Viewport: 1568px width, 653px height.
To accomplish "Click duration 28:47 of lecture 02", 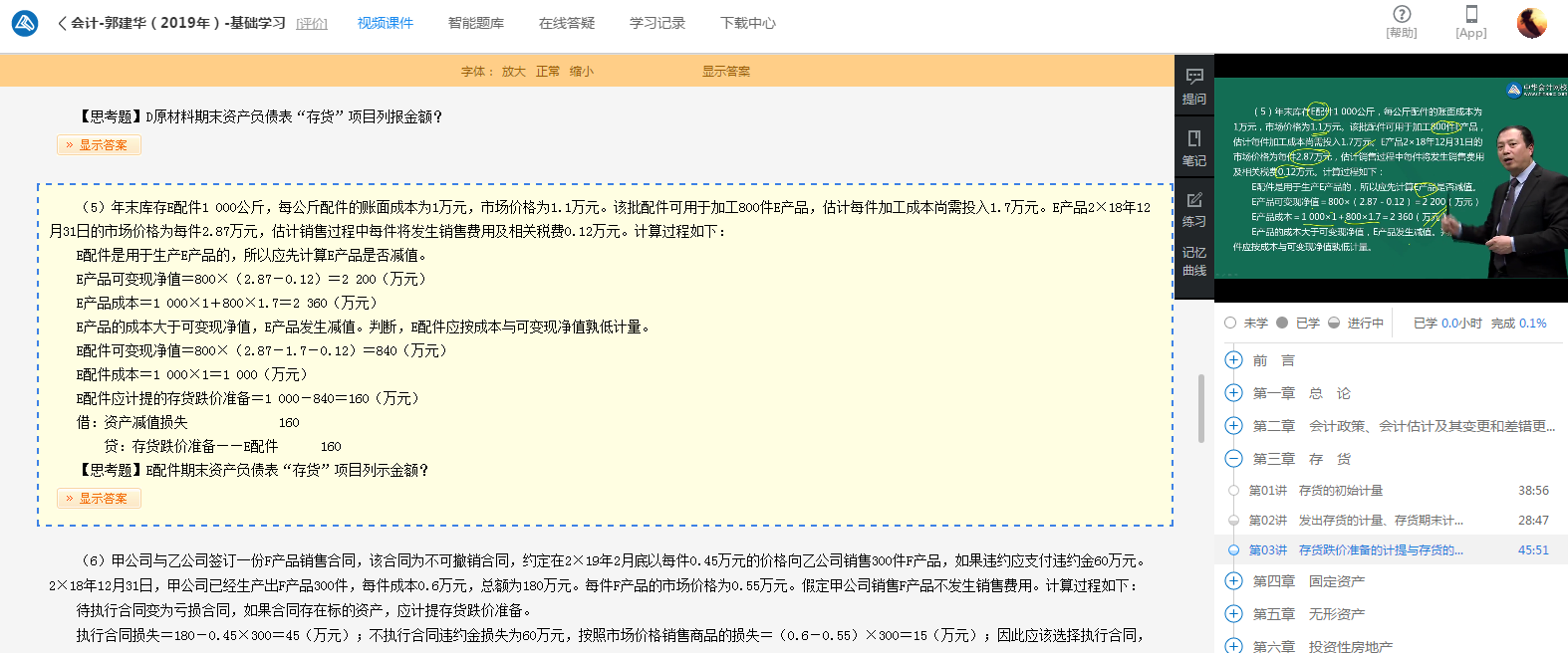I will click(x=1533, y=521).
